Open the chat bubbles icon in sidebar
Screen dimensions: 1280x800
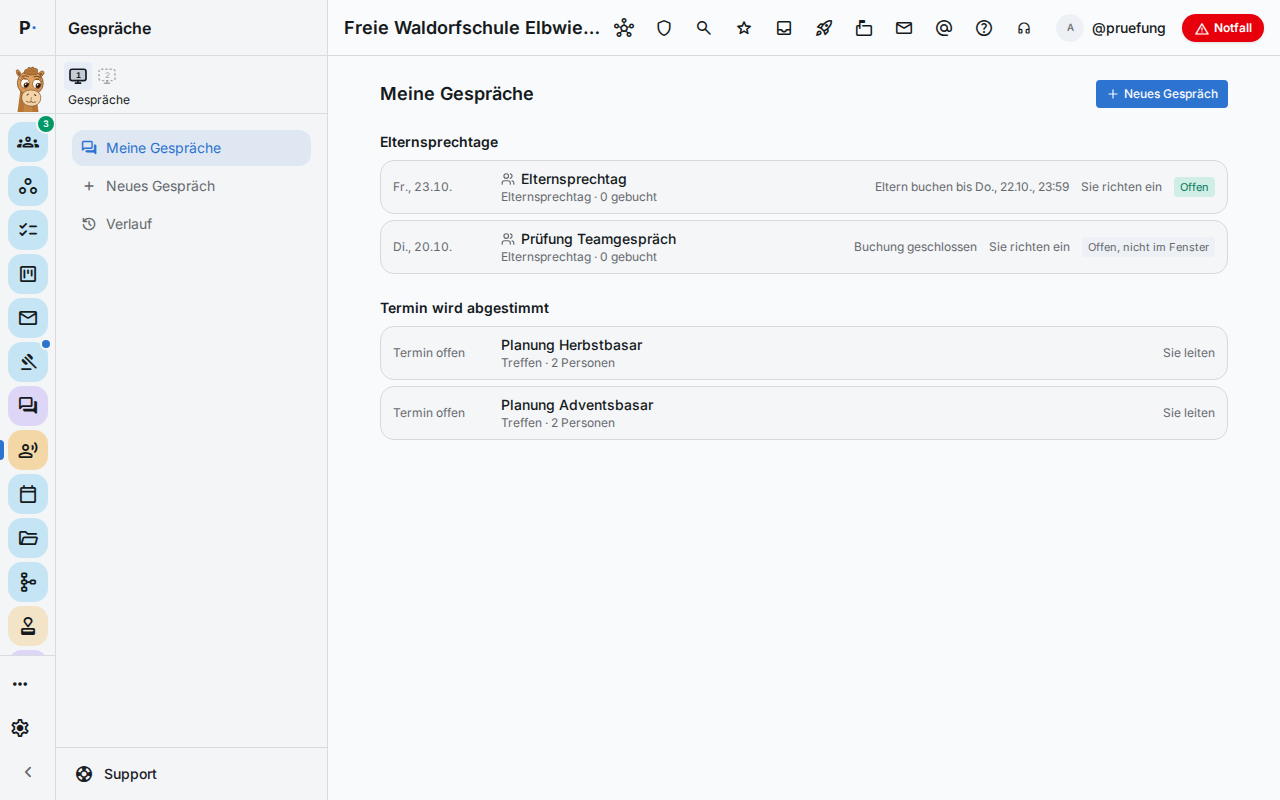pyautogui.click(x=28, y=406)
